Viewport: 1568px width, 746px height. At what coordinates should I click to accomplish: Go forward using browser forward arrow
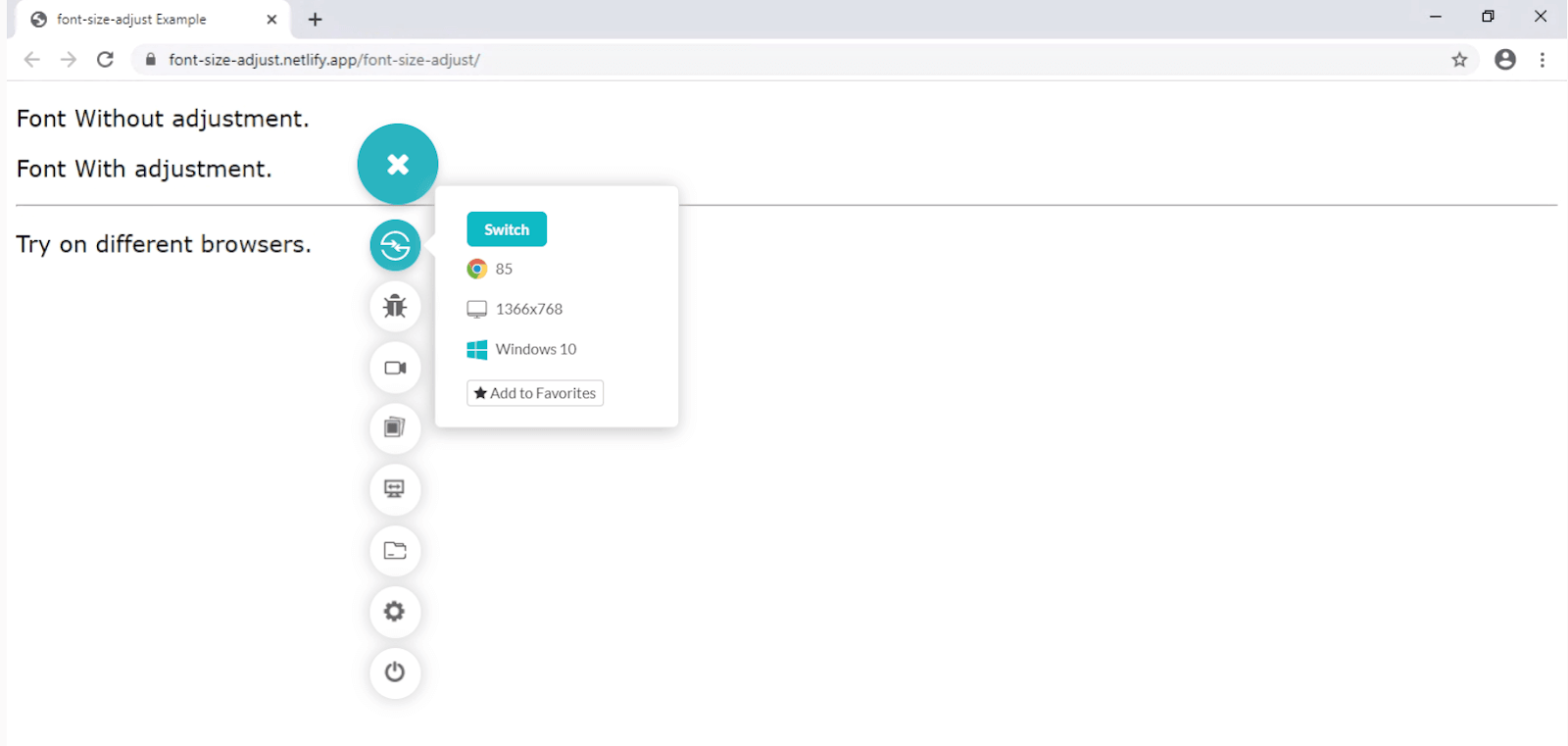(69, 60)
